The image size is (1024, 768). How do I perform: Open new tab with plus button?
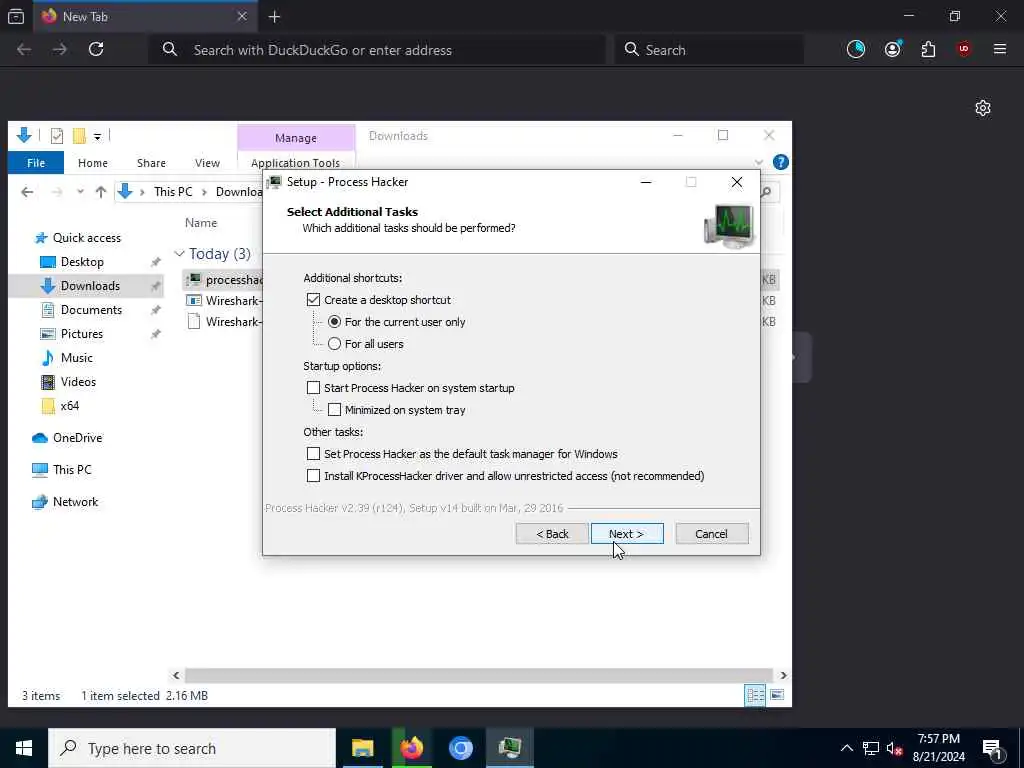click(274, 17)
